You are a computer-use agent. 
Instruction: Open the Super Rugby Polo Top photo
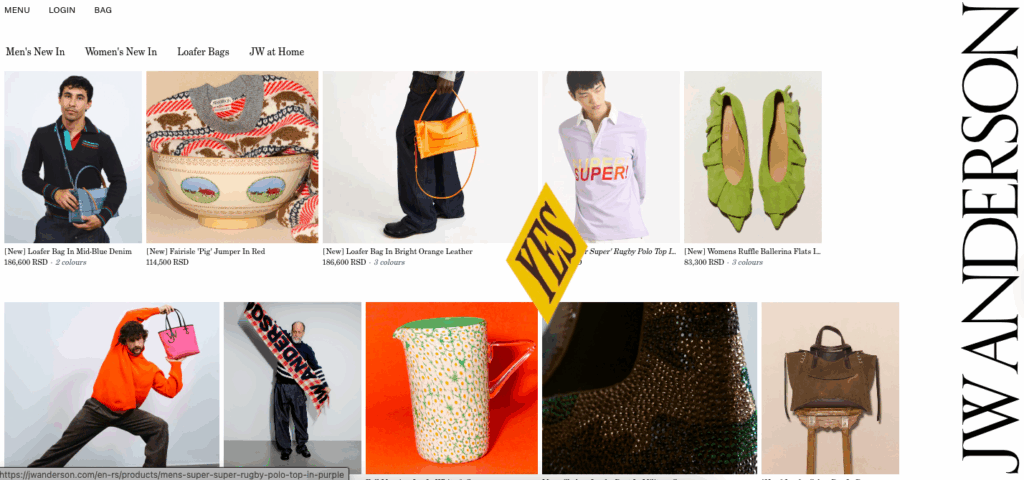coord(611,157)
